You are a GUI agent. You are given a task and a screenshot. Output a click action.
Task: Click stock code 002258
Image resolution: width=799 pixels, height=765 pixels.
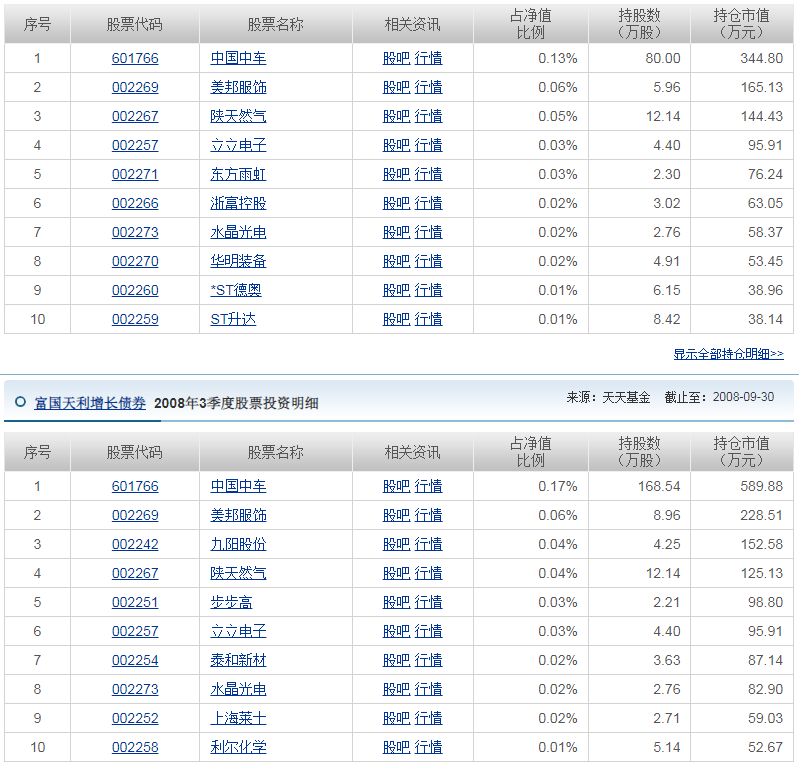coord(135,748)
